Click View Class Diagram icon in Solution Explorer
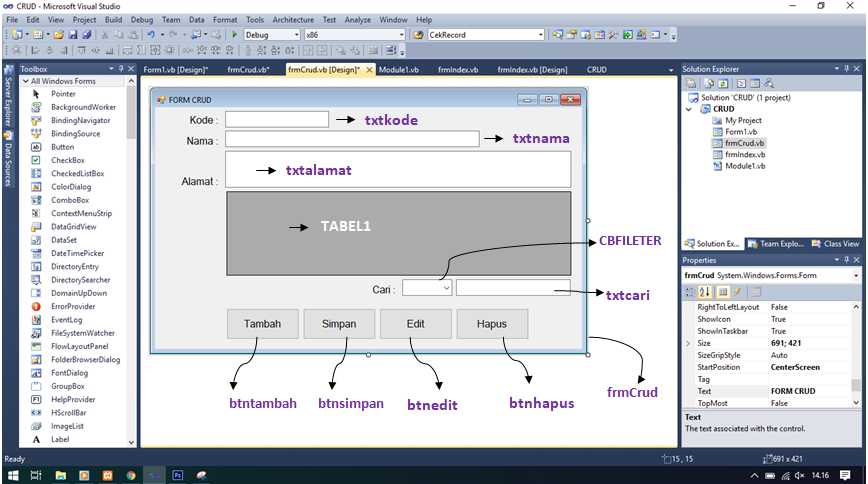The height and width of the screenshot is (484, 868). coord(769,84)
